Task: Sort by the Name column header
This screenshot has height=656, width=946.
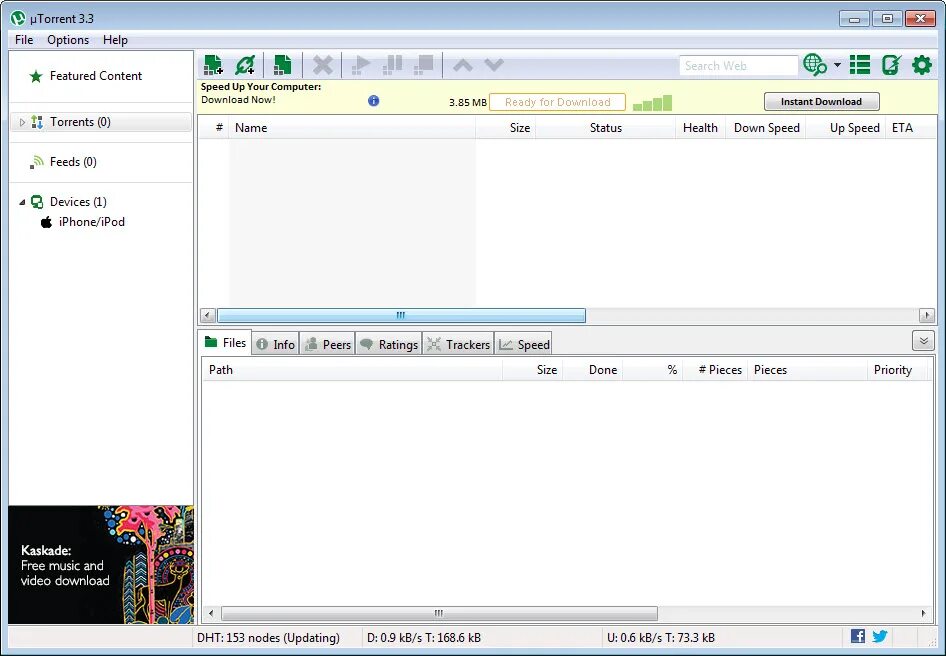Action: coord(352,128)
